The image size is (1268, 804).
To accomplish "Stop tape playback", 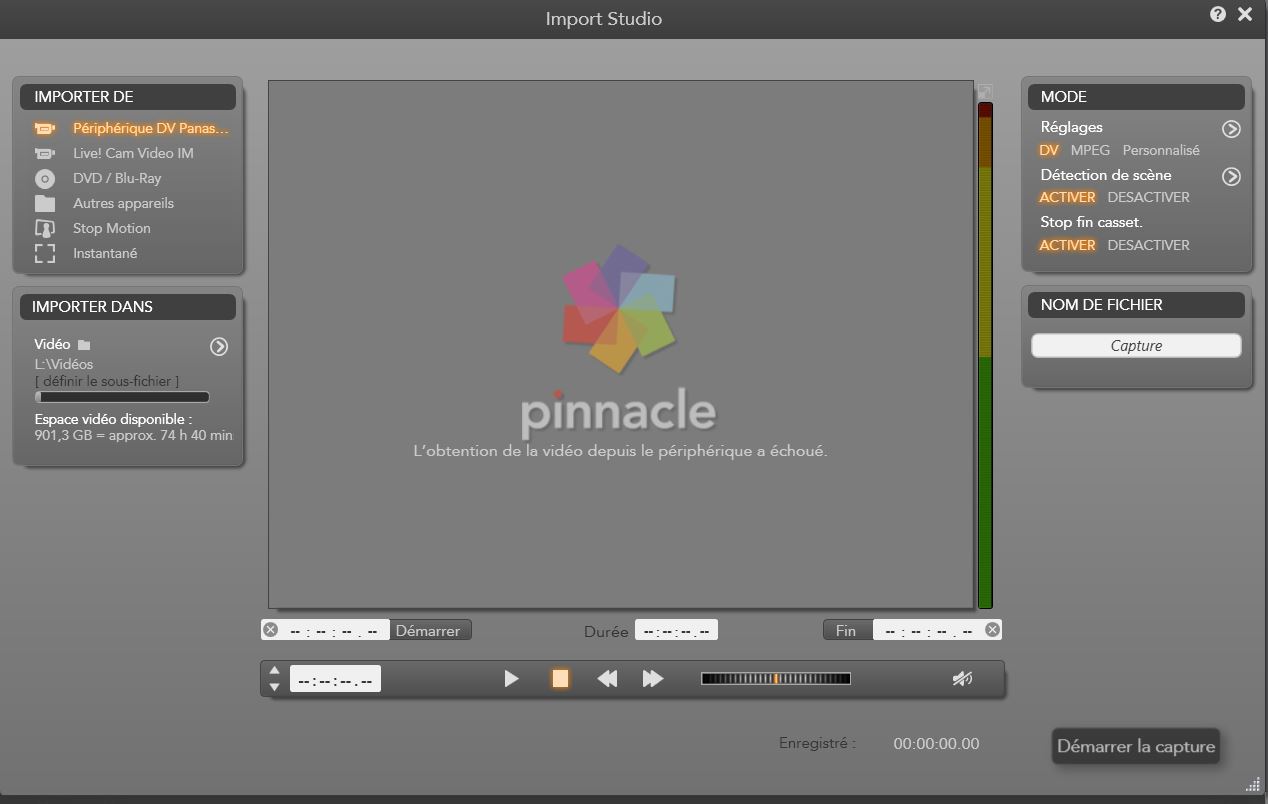I will pyautogui.click(x=560, y=679).
